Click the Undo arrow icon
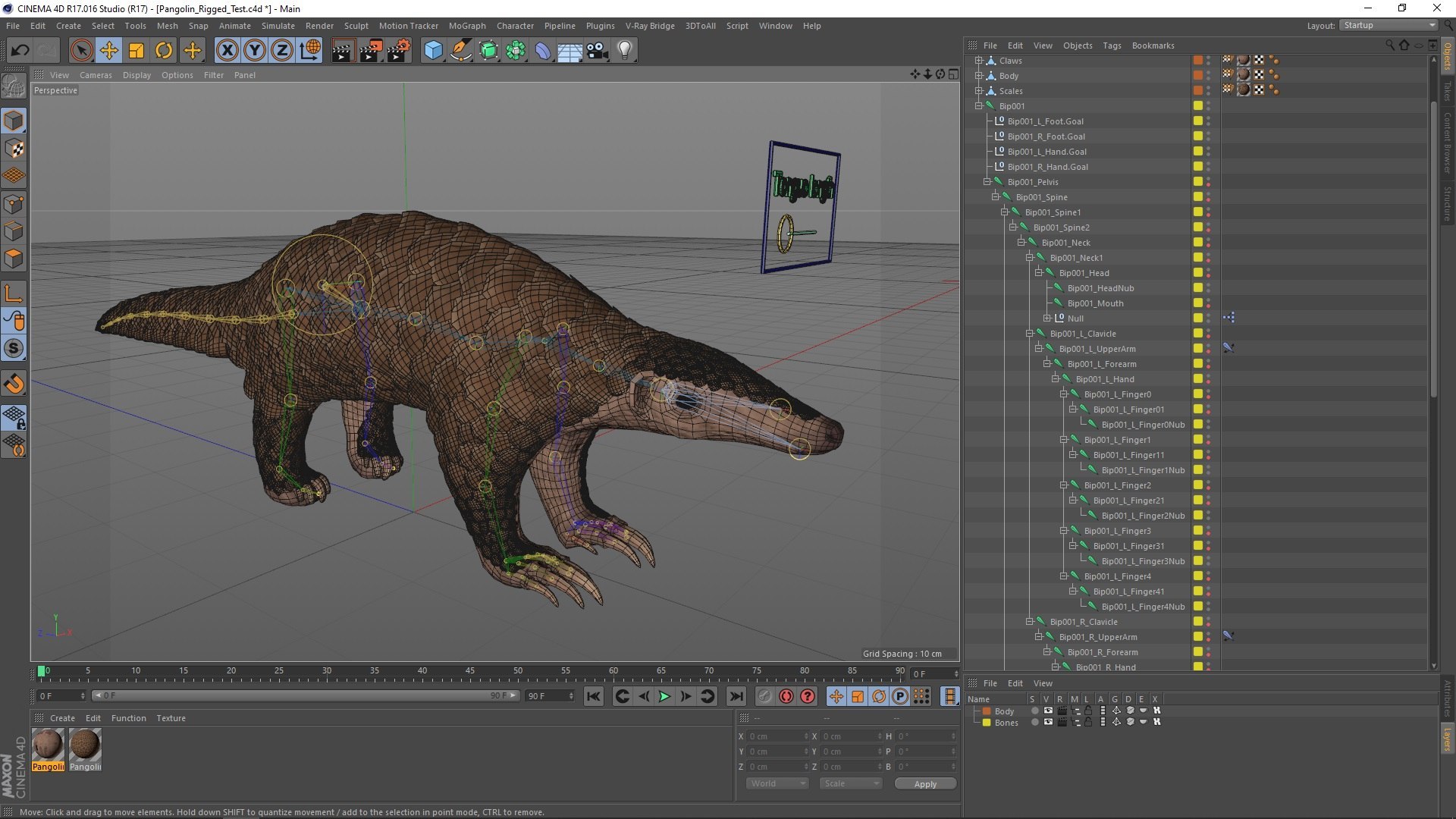This screenshot has height=819, width=1456. (x=20, y=51)
